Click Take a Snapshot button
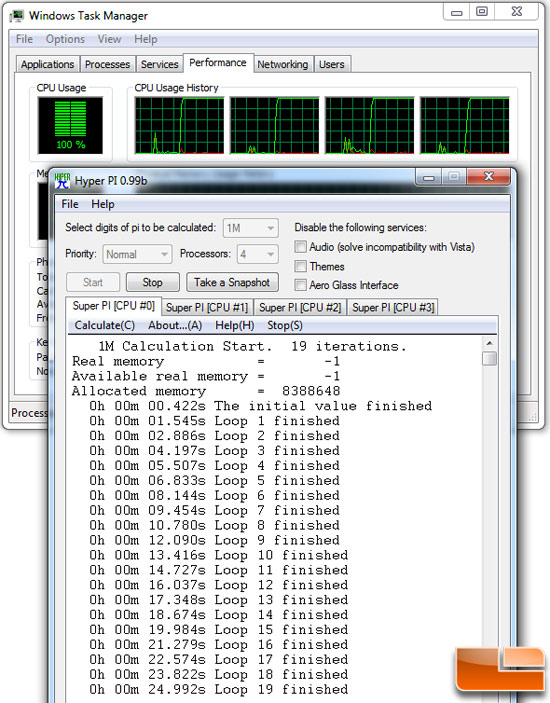Viewport: 550px width, 703px height. 232,282
